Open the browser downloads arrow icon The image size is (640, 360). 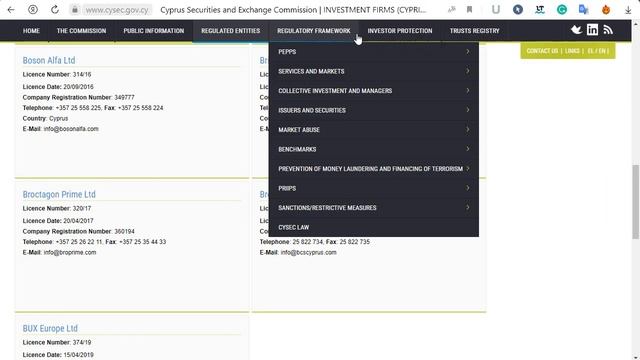(x=628, y=10)
